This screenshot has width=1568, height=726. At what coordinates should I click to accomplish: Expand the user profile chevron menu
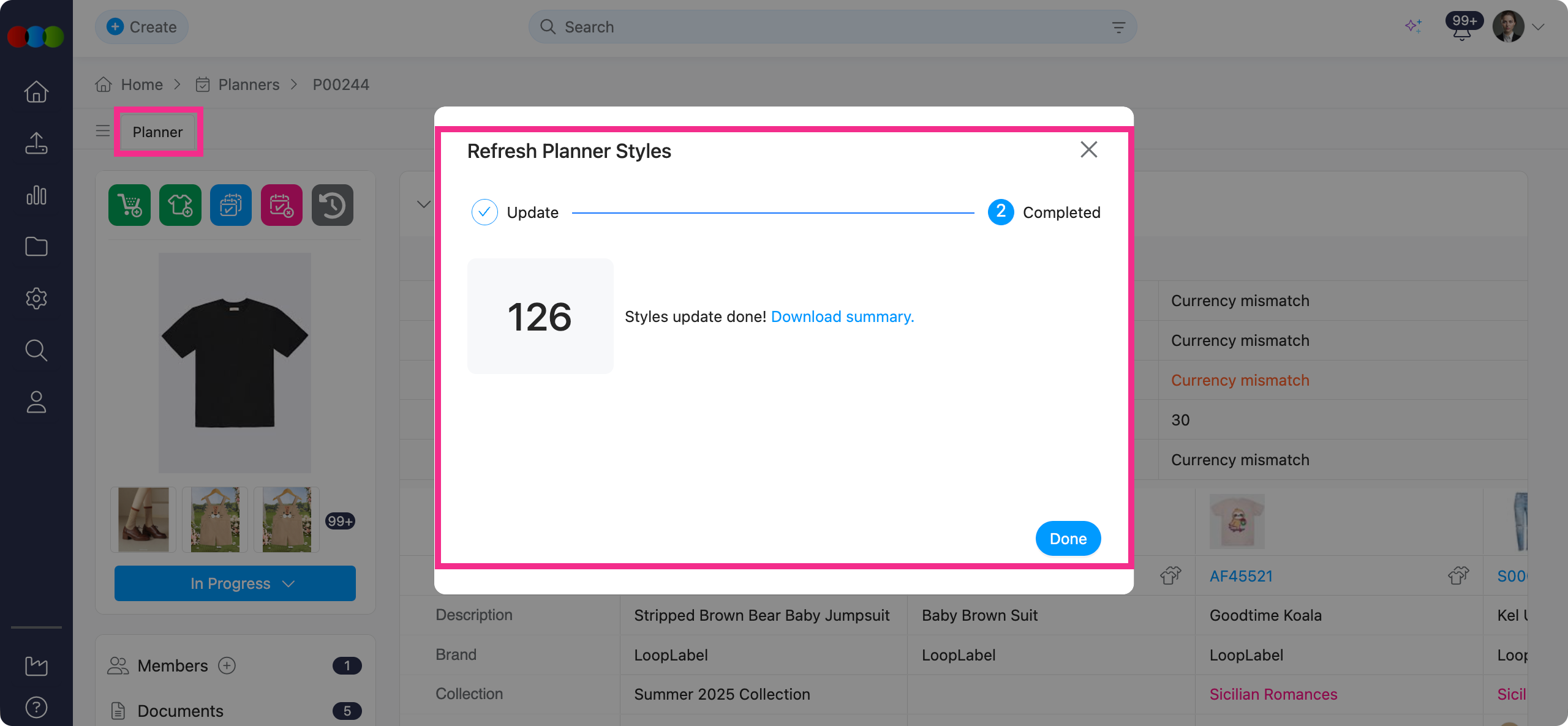pos(1538,27)
